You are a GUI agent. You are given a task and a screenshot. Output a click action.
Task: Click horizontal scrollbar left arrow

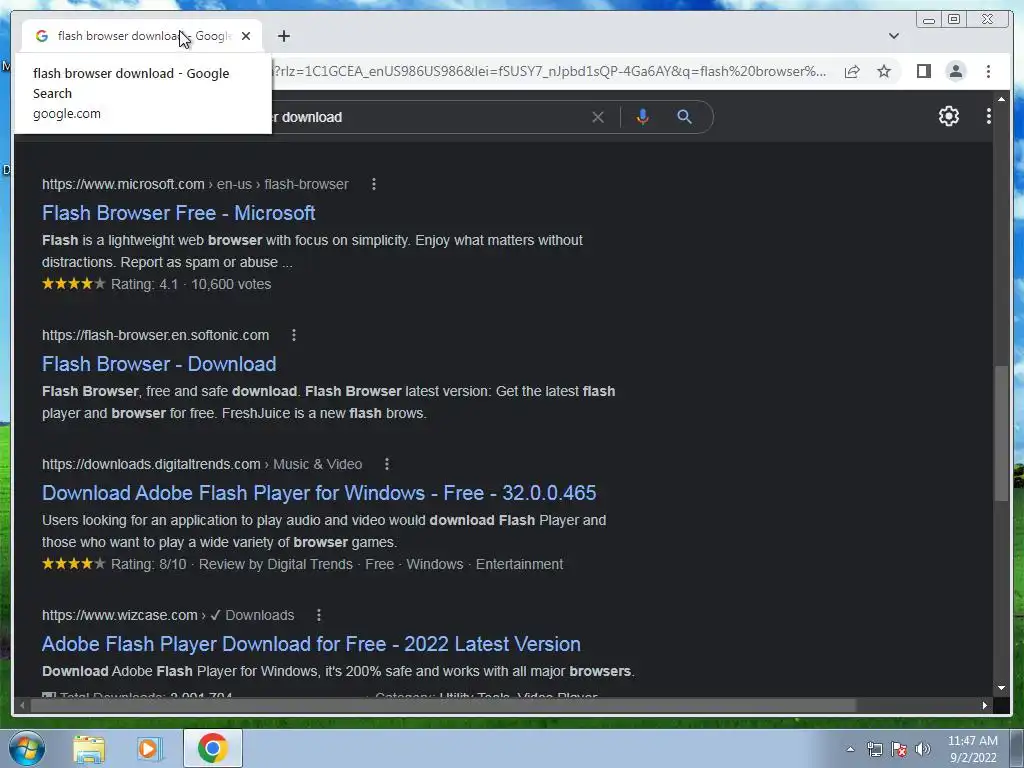coord(22,705)
